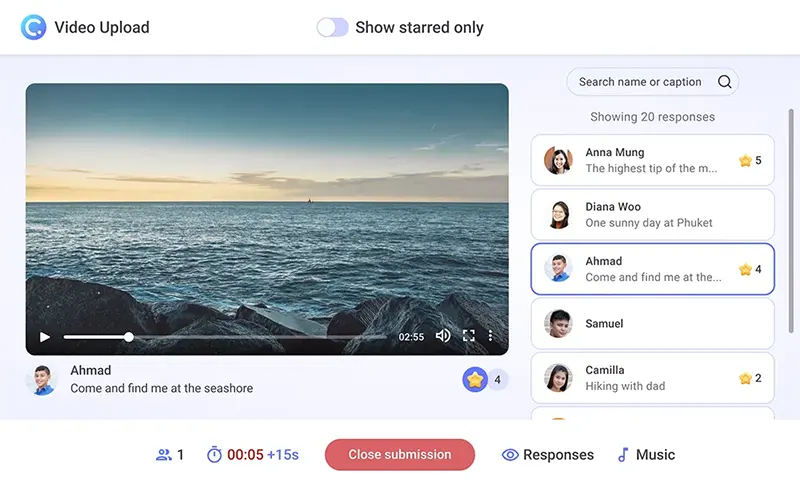The width and height of the screenshot is (800, 490).
Task: Click the 00:05 countdown timer
Action: point(245,455)
